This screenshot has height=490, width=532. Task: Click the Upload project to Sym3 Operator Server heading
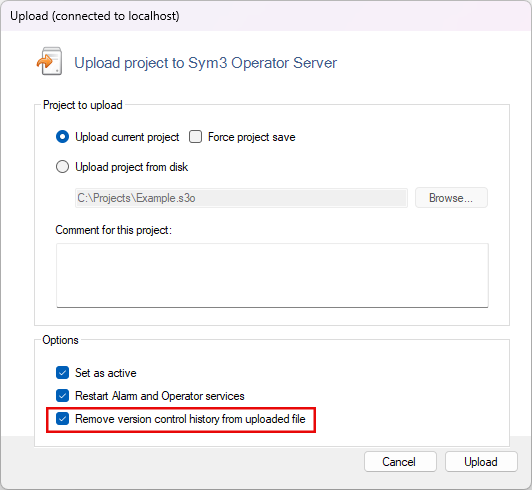click(x=206, y=63)
